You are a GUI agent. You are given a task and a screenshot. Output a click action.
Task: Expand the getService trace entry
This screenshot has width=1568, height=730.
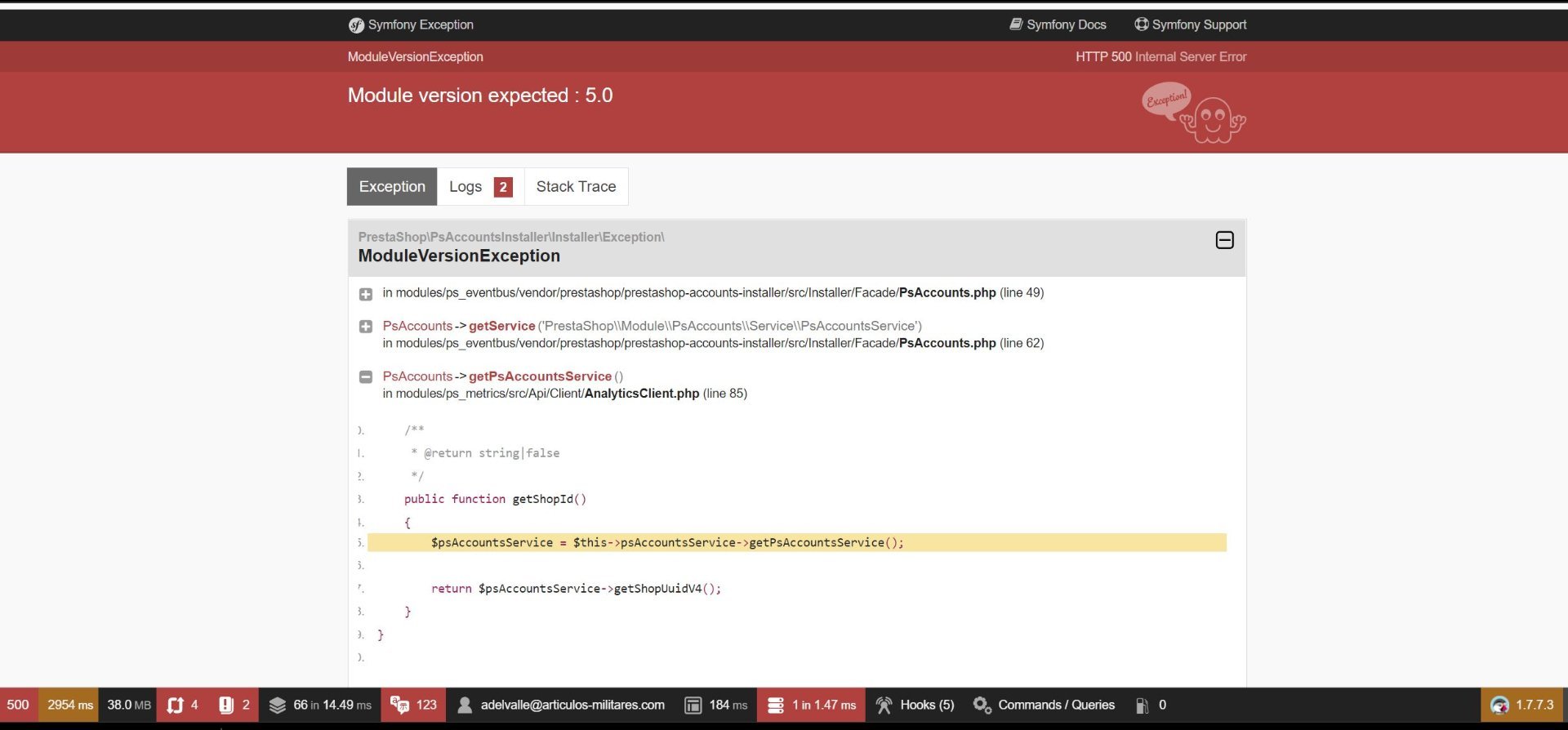coord(366,327)
